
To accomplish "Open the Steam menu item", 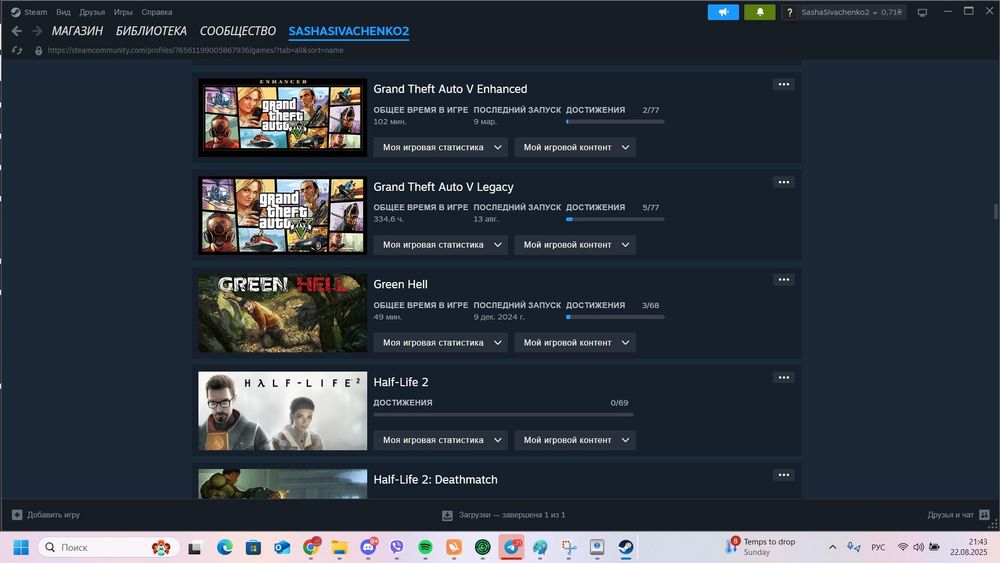I will tap(36, 12).
